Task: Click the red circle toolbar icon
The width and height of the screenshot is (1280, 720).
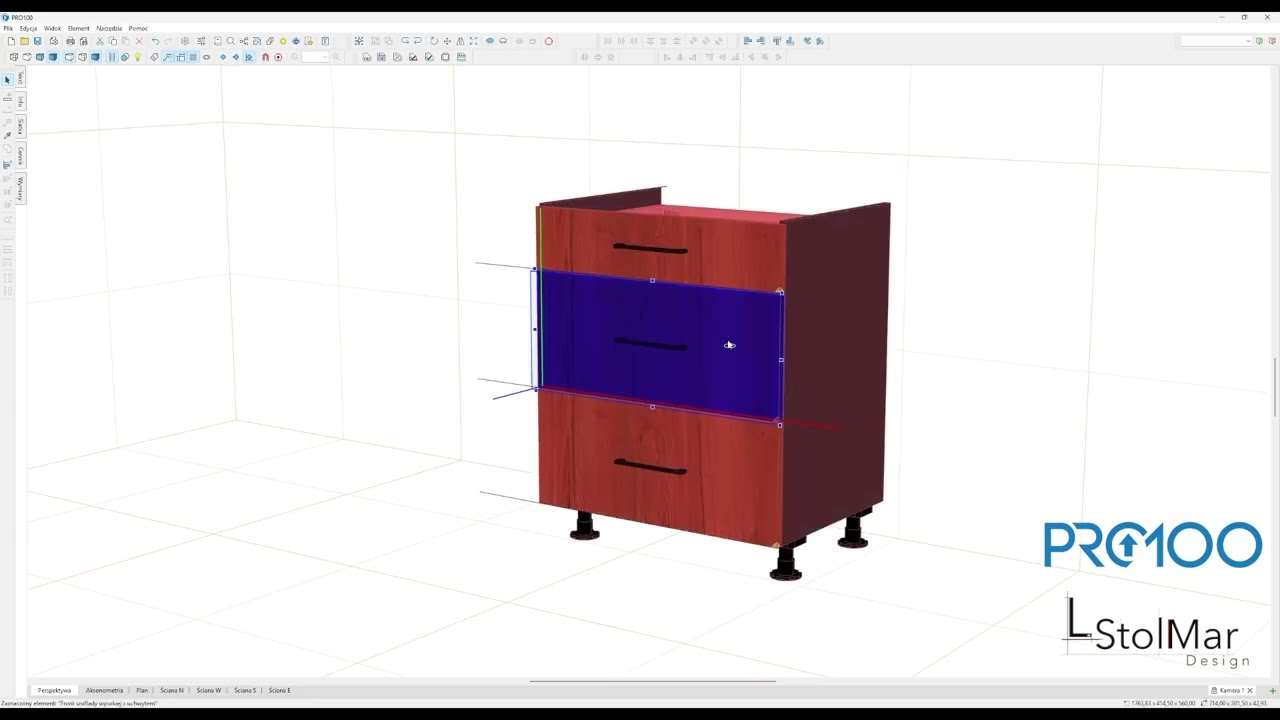Action: [549, 41]
